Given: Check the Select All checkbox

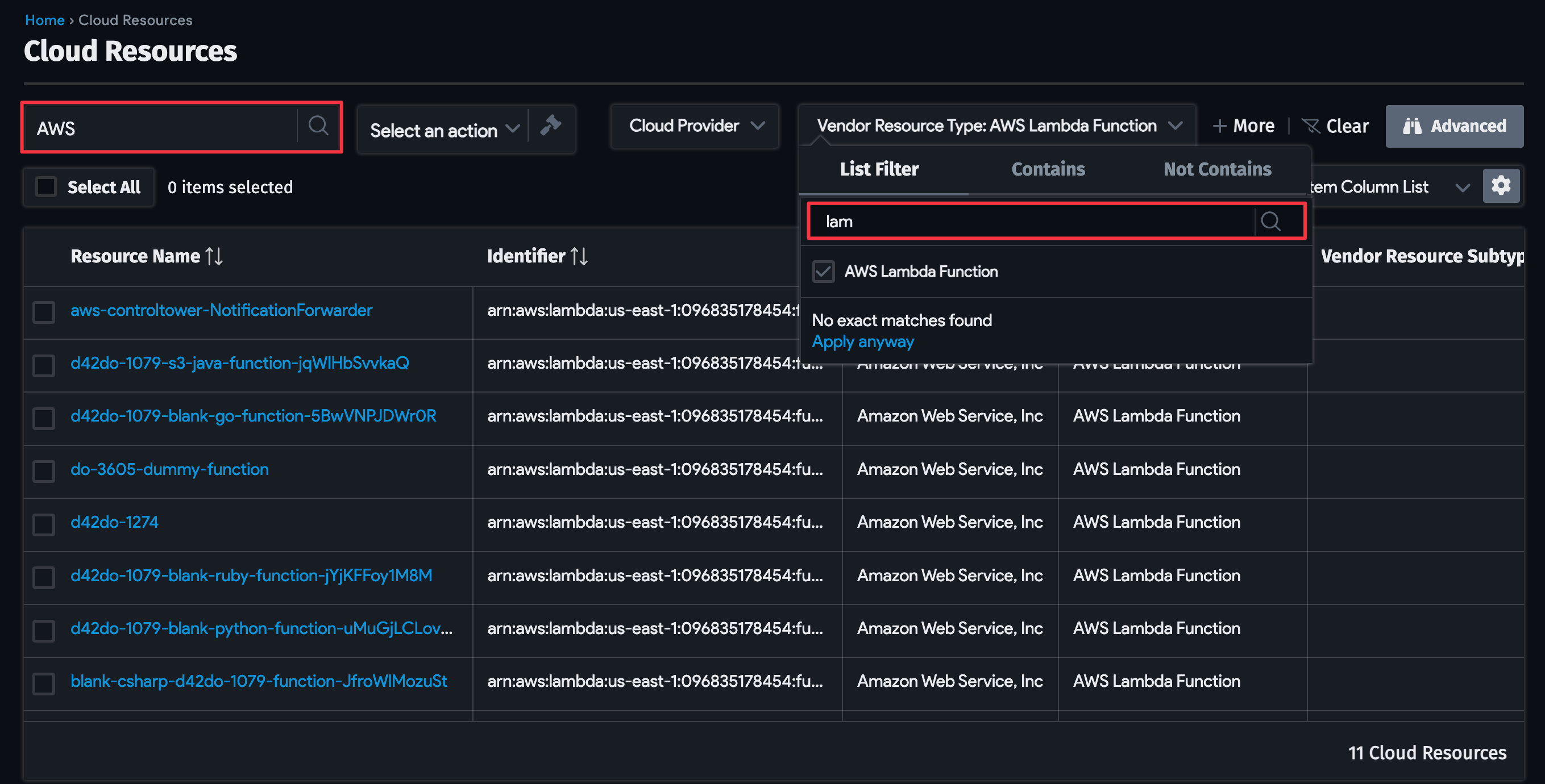Looking at the screenshot, I should pos(45,186).
